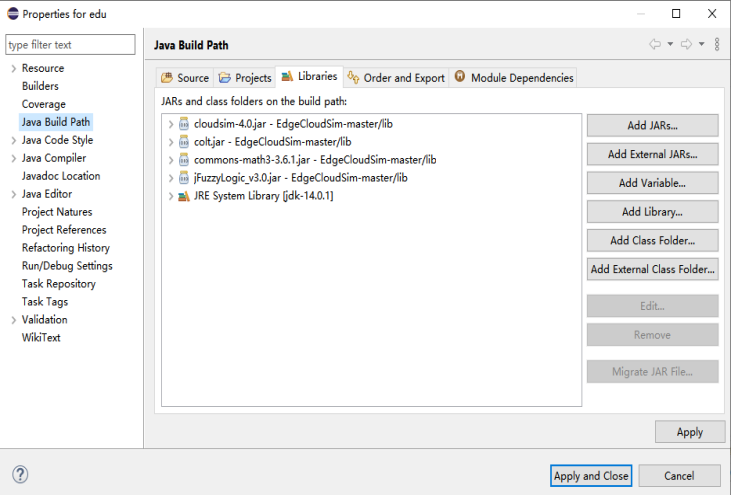Switch to the Projects tab
This screenshot has width=732, height=496.
[245, 78]
